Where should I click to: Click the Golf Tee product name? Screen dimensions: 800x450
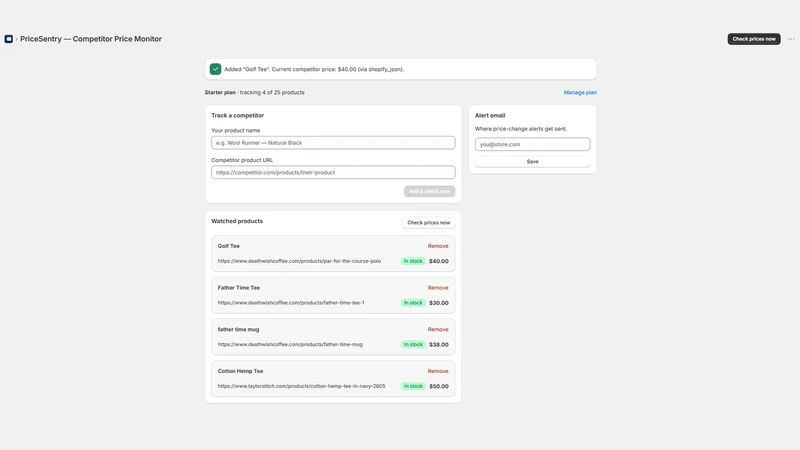coord(229,246)
